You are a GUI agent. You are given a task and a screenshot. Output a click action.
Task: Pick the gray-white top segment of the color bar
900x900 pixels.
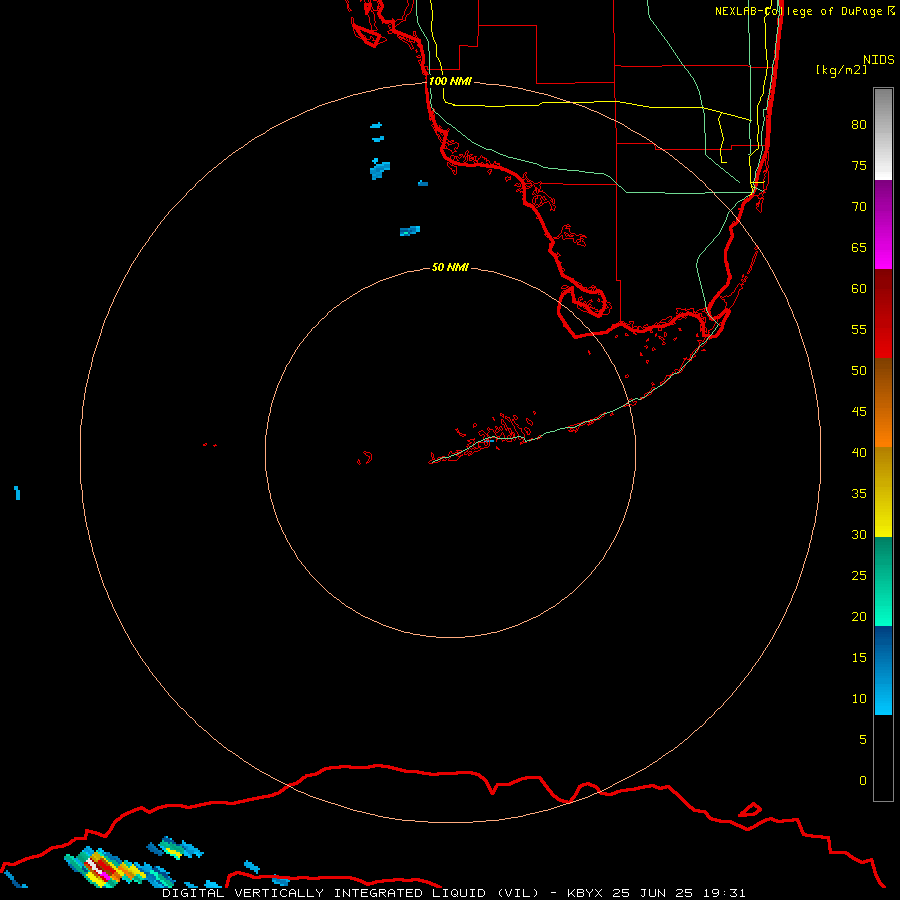pyautogui.click(x=883, y=134)
